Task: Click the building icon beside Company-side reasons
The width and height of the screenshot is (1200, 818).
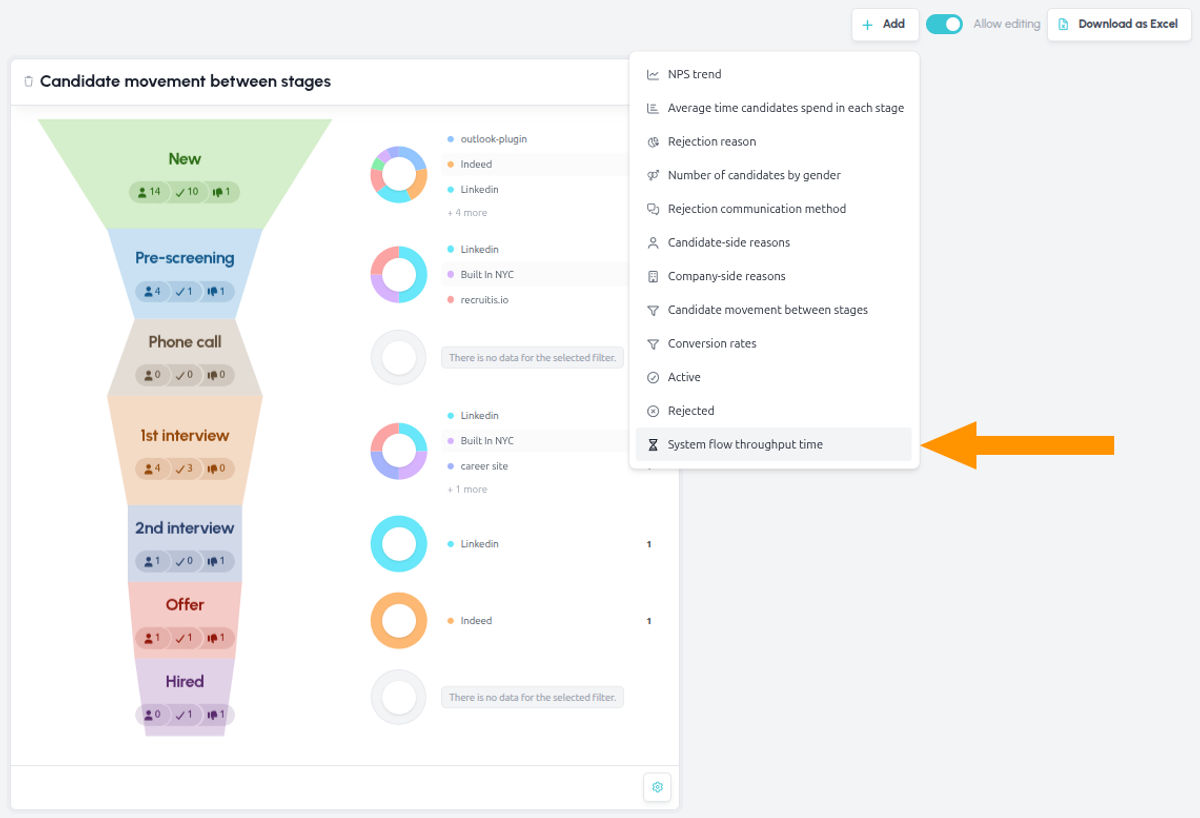Action: (653, 276)
